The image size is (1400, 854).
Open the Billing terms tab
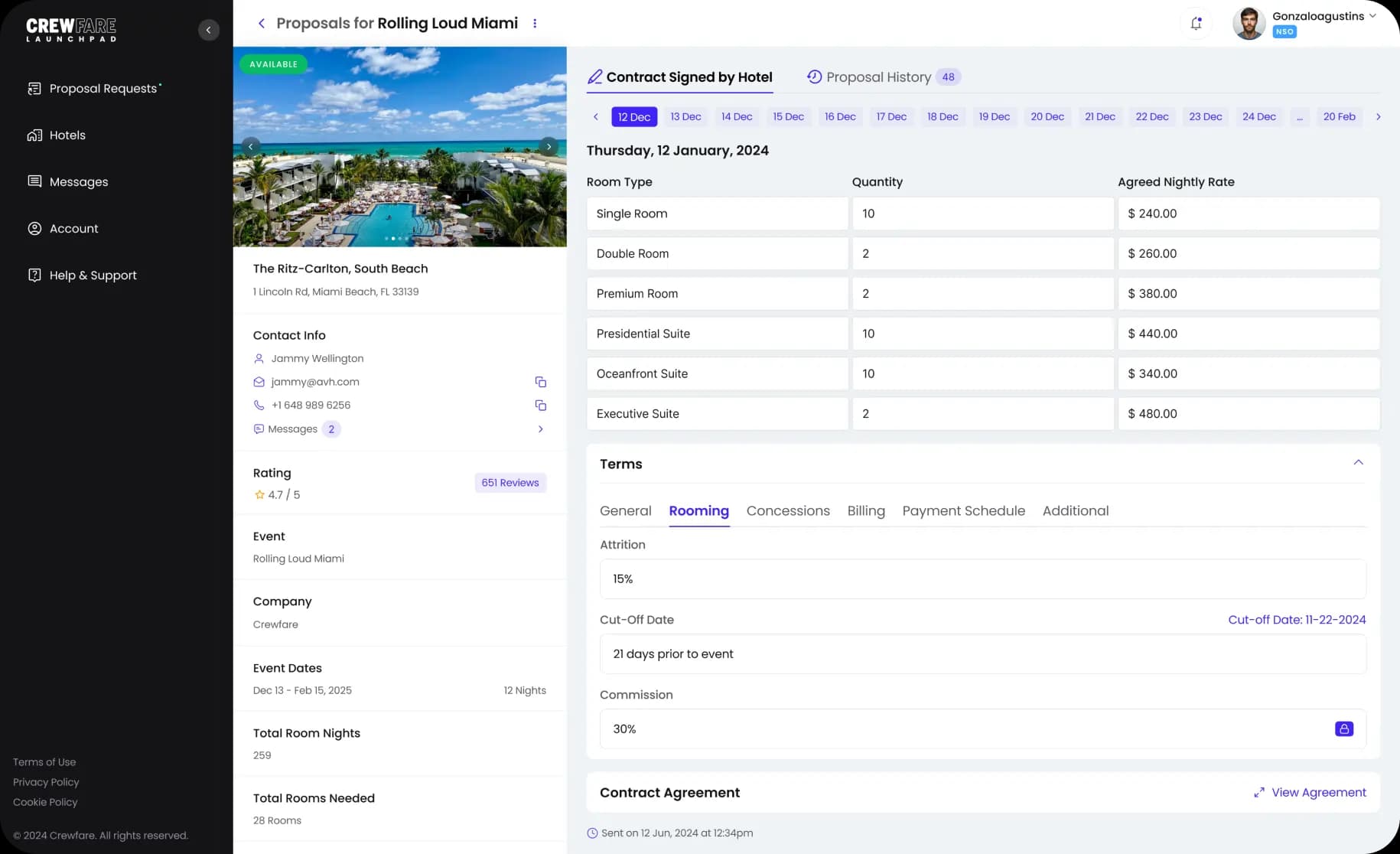tap(866, 511)
